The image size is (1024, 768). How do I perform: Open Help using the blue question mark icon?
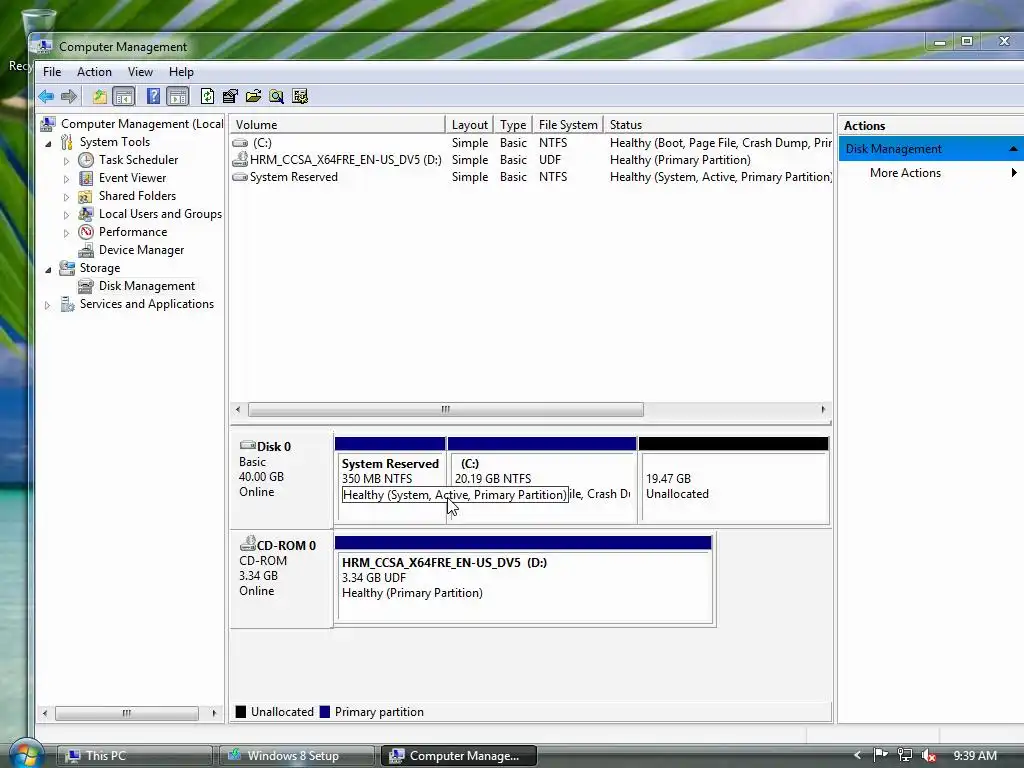(x=153, y=97)
